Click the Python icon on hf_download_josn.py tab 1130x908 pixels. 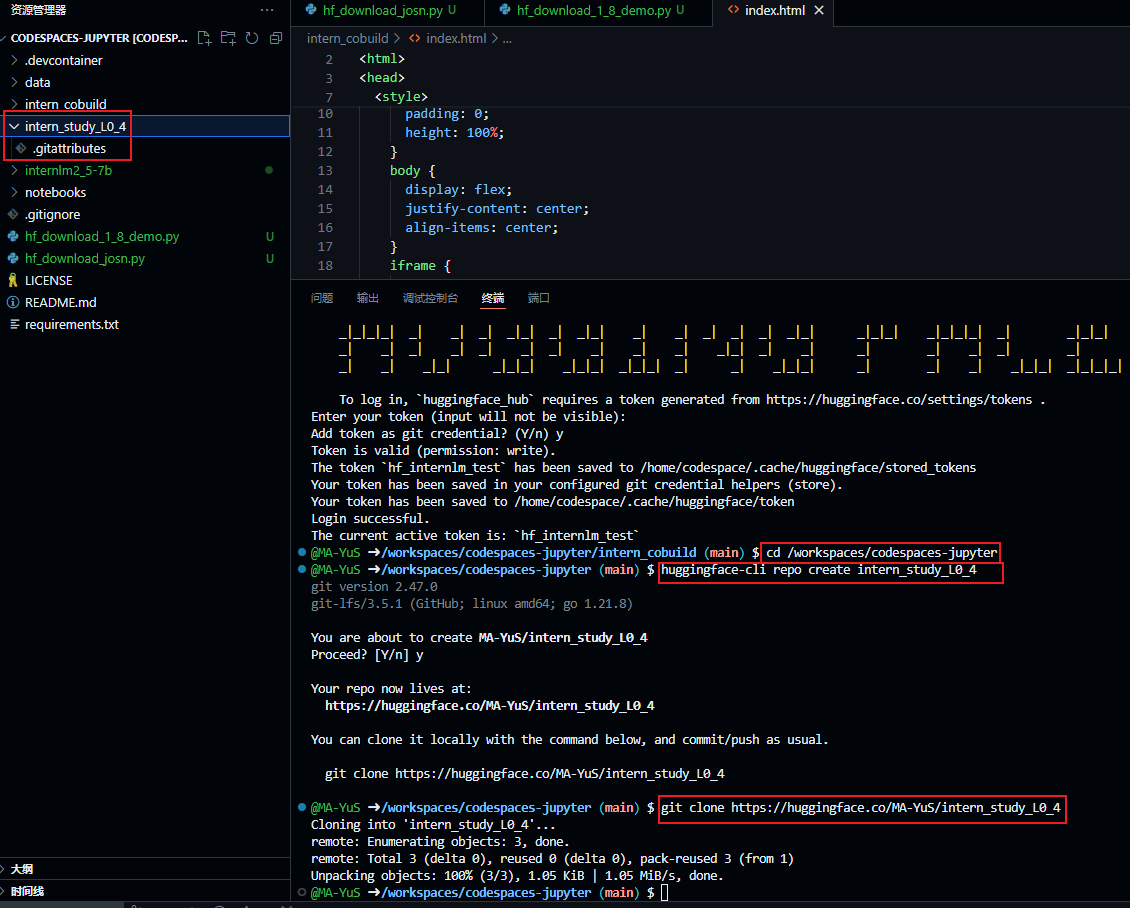[x=311, y=10]
